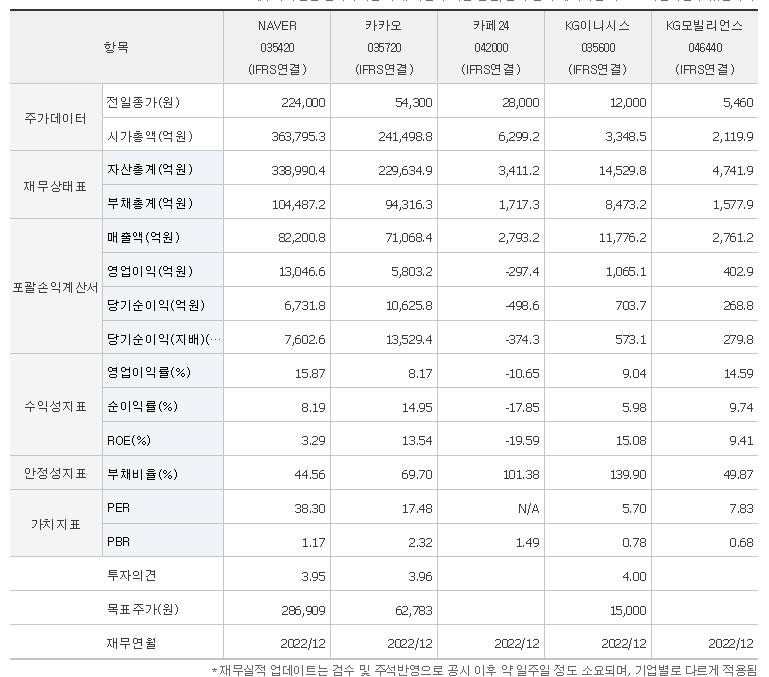Click KG이니시스 target price 15,000
The height and width of the screenshot is (677, 769).
click(x=628, y=610)
